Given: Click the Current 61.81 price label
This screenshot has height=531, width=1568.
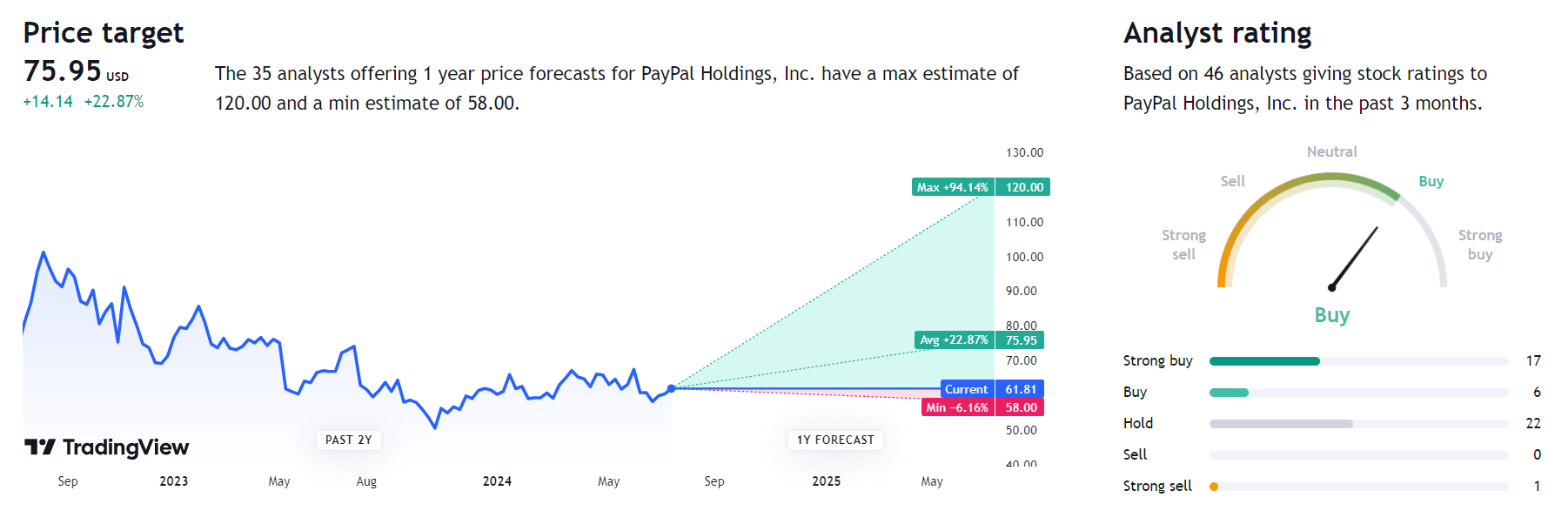Looking at the screenshot, I should click(x=992, y=389).
